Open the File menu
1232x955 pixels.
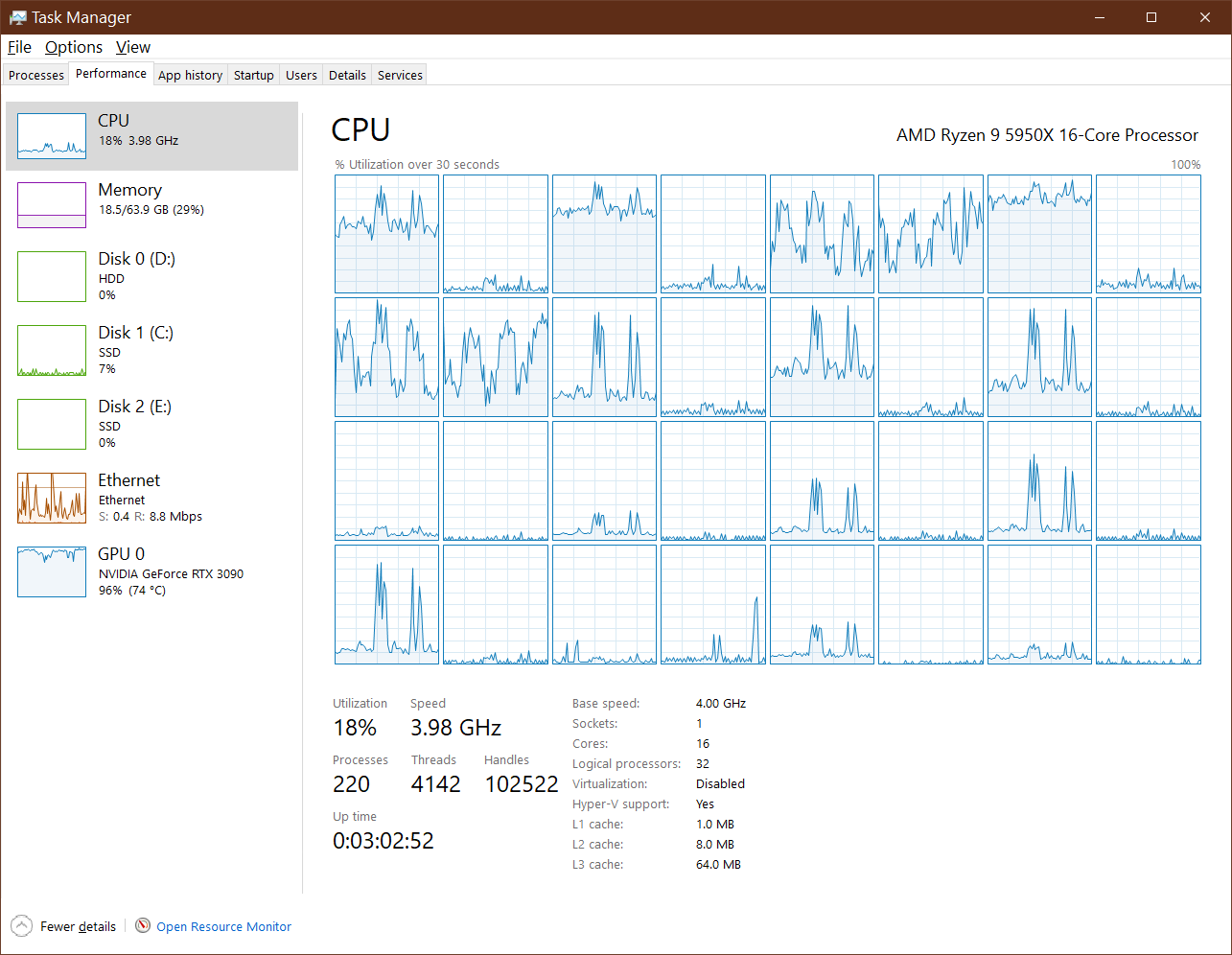click(x=19, y=47)
